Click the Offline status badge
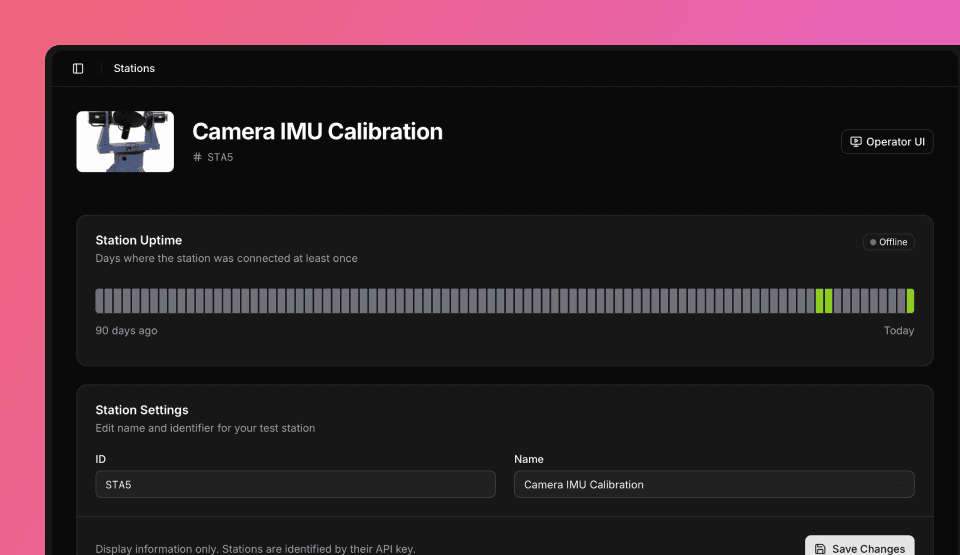This screenshot has width=960, height=555. tap(888, 242)
